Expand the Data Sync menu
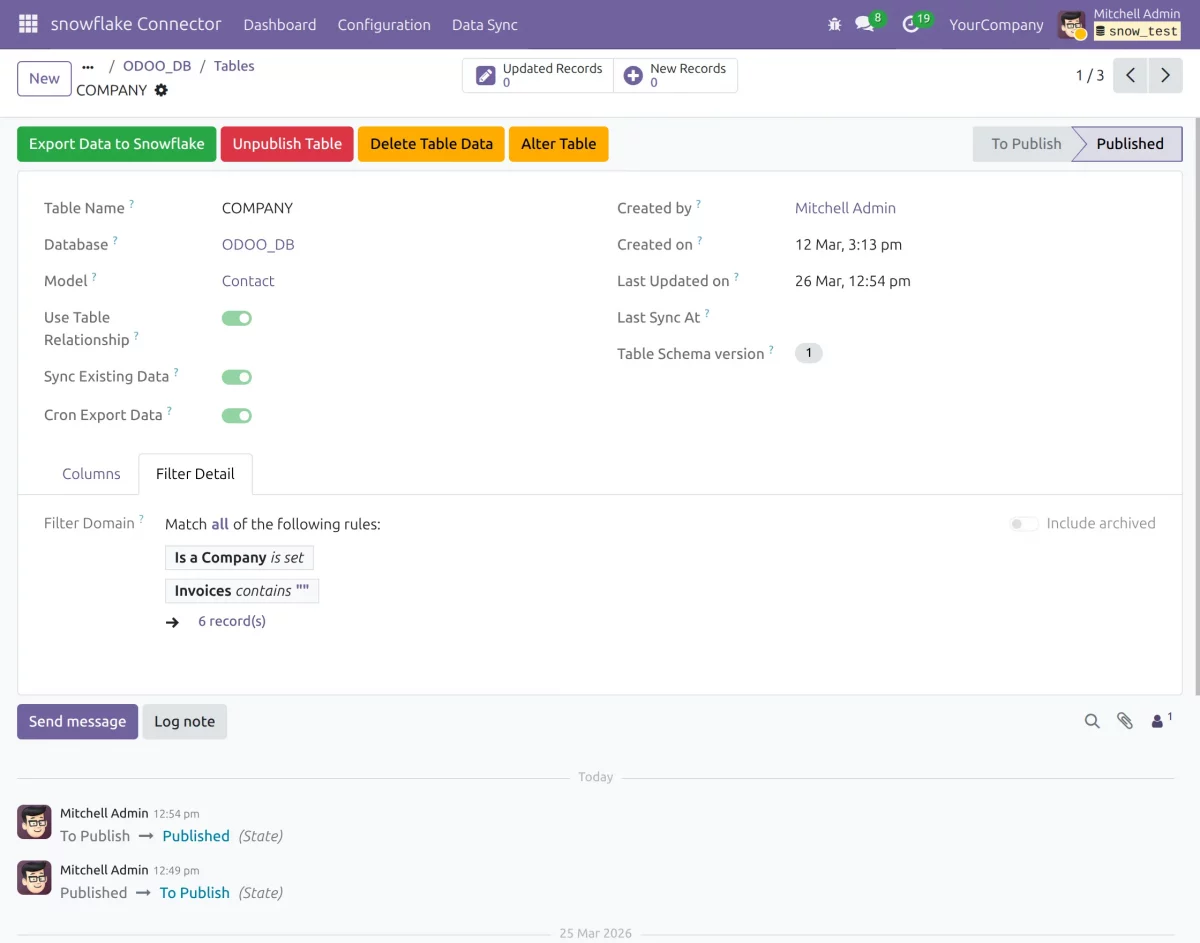This screenshot has width=1200, height=943. pyautogui.click(x=485, y=25)
